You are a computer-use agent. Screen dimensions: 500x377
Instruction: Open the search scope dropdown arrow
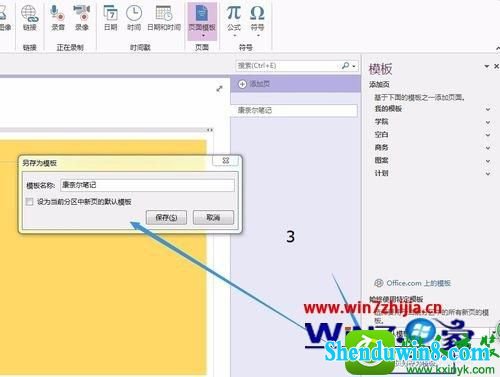point(354,66)
